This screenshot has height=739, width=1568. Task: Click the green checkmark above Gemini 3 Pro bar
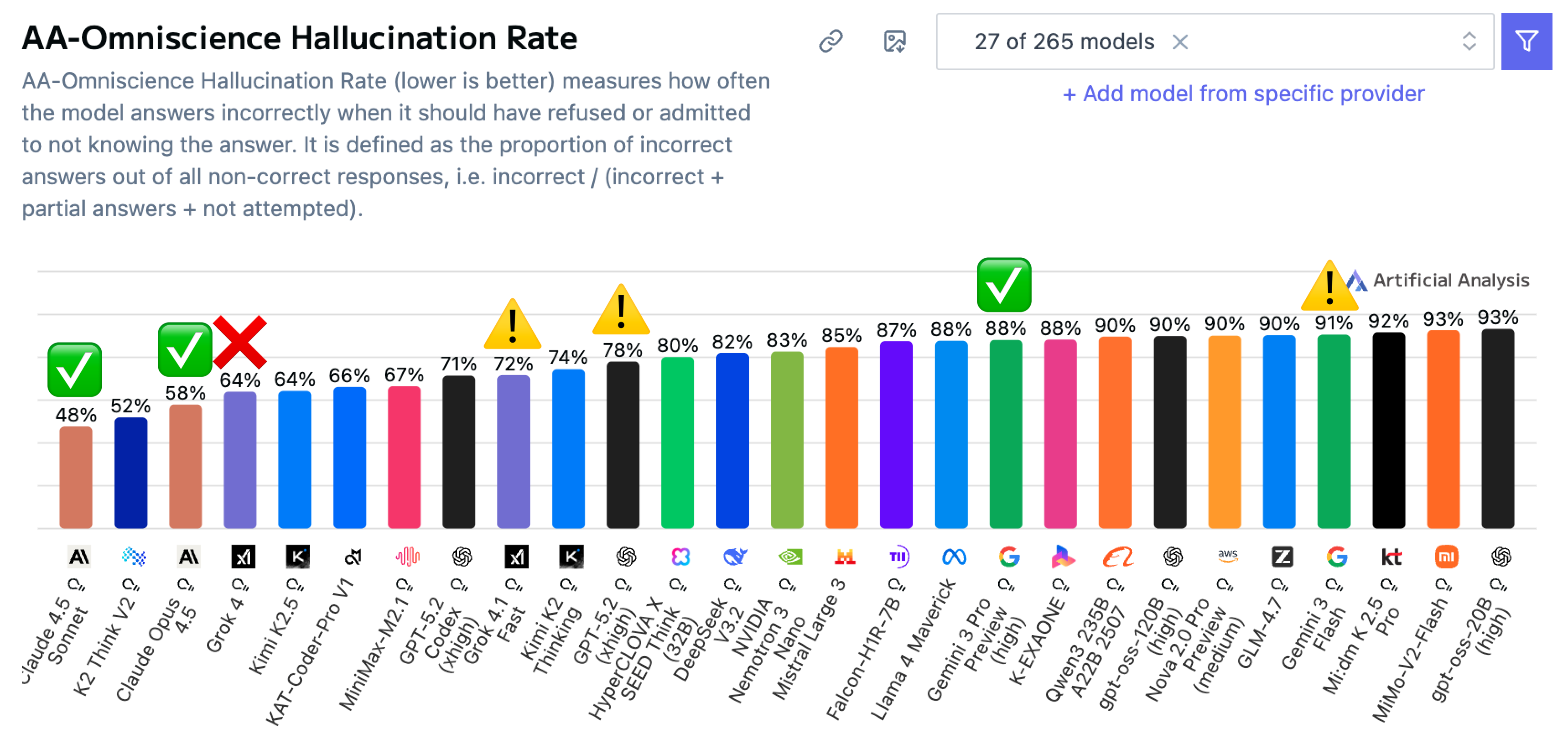point(1004,285)
